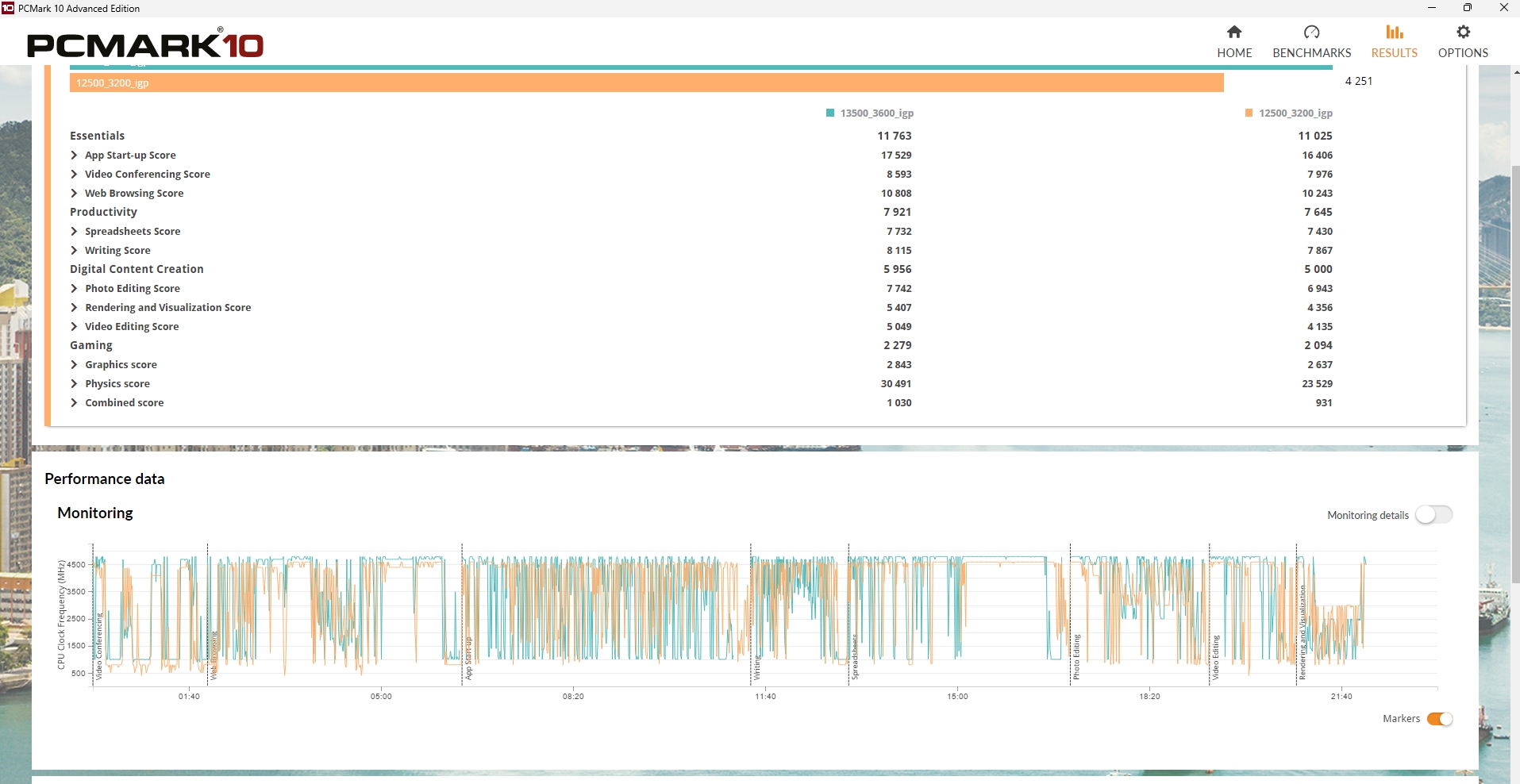Screen dimensions: 1520x784
Task: Close the PCMark 10 window
Action: 1503,8
